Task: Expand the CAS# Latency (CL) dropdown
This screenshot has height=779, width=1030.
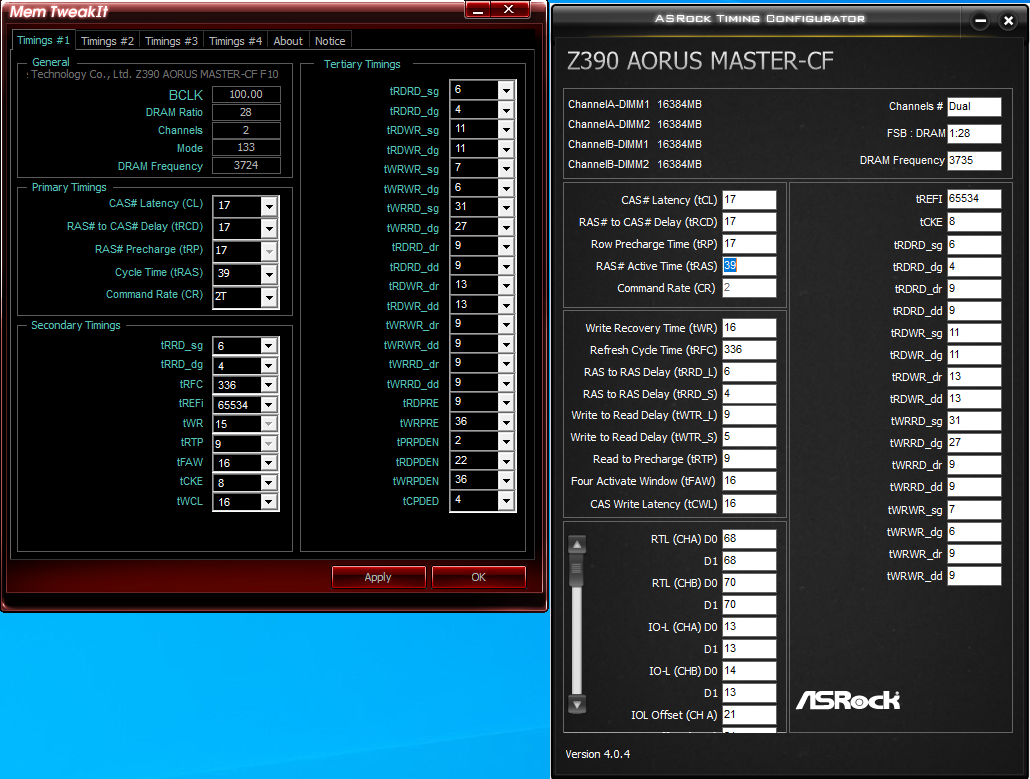Action: tap(269, 206)
